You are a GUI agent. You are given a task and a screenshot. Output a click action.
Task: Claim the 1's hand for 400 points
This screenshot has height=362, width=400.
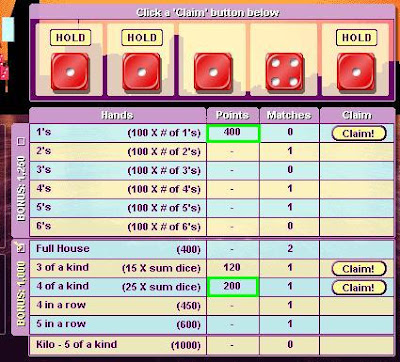(x=359, y=133)
